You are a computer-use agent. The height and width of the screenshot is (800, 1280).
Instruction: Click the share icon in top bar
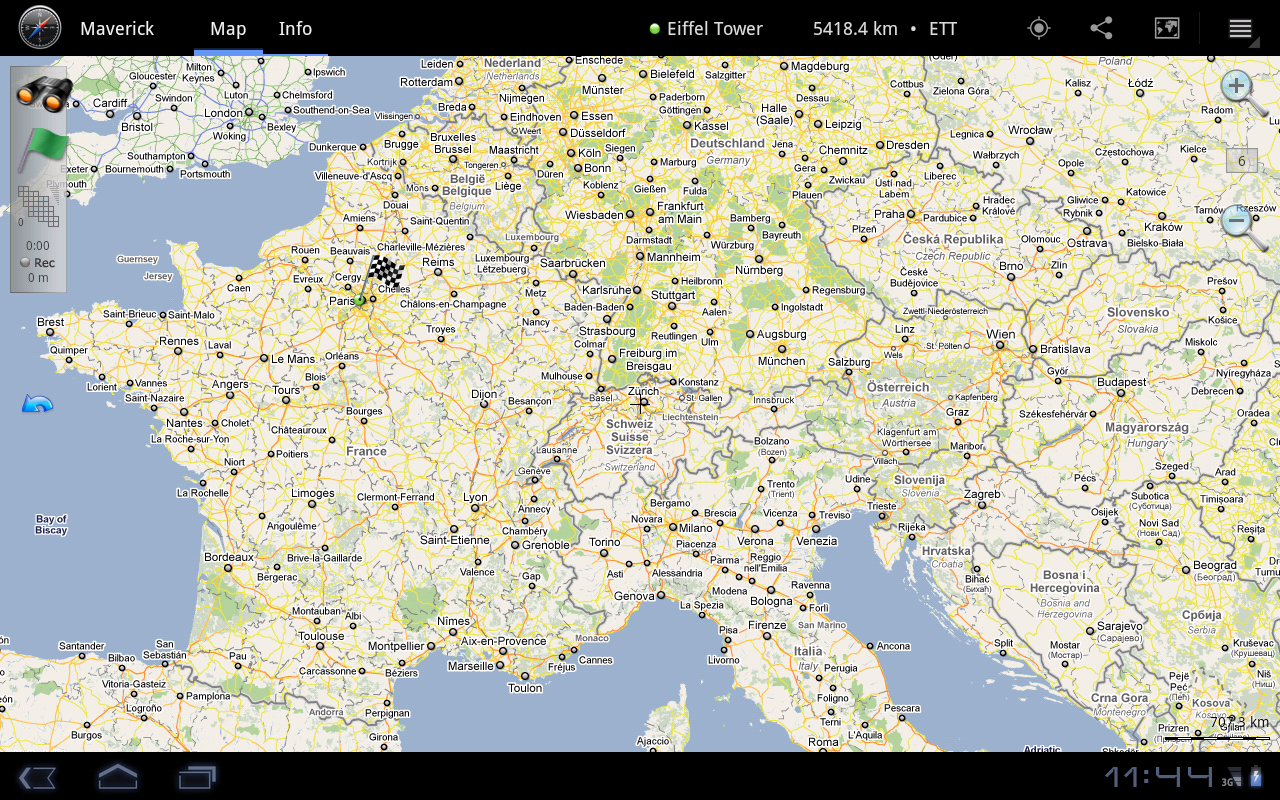[x=1101, y=28]
